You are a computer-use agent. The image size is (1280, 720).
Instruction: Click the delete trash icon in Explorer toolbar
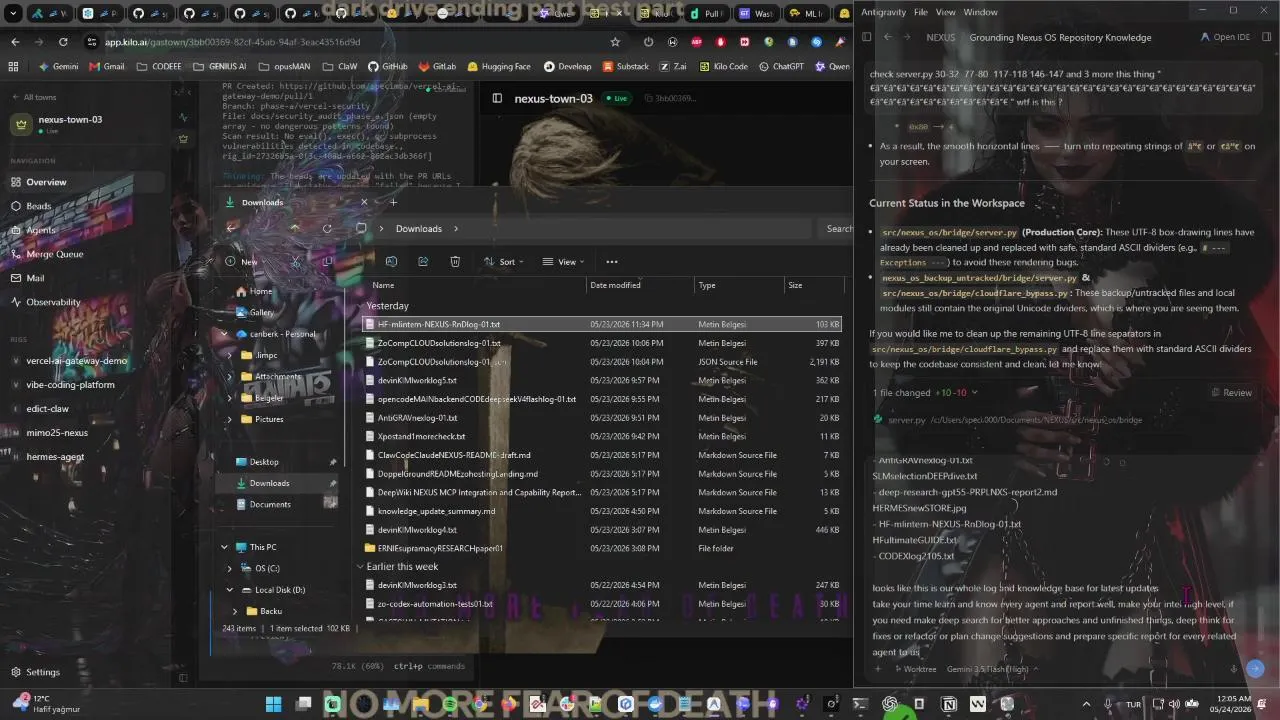[455, 262]
